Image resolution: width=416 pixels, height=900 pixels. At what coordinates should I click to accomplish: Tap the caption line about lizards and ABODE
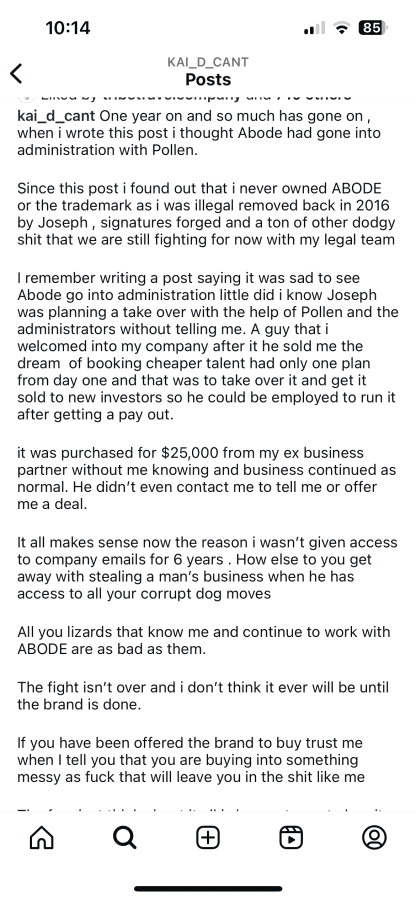click(204, 641)
